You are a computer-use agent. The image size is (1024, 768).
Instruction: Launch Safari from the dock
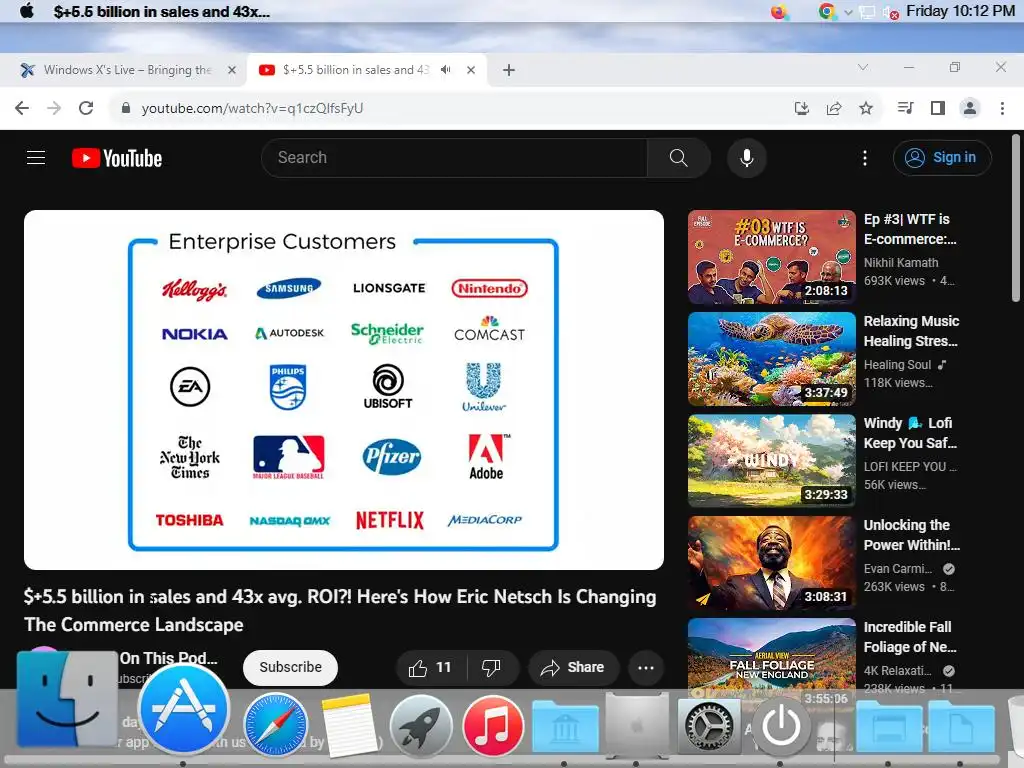[x=276, y=725]
